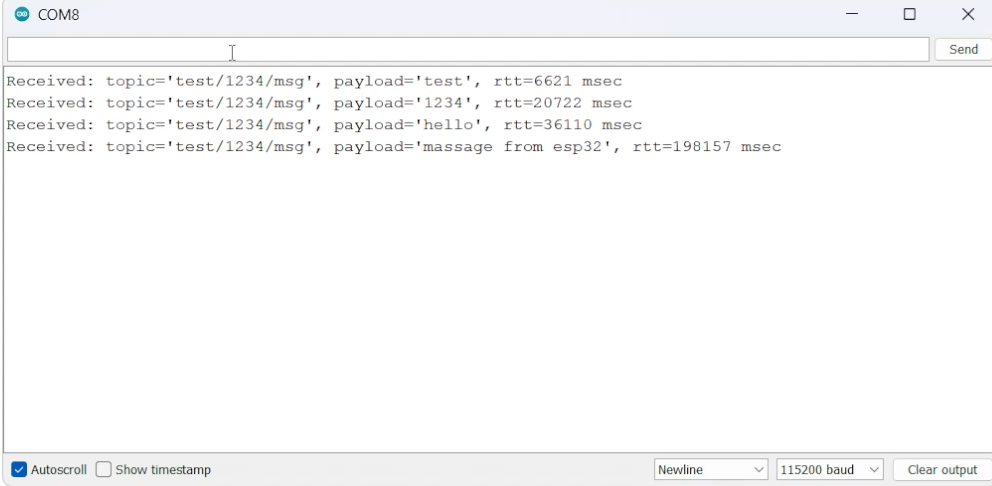Enable the Show timestamp checkbox
This screenshot has width=992, height=486.
(103, 470)
